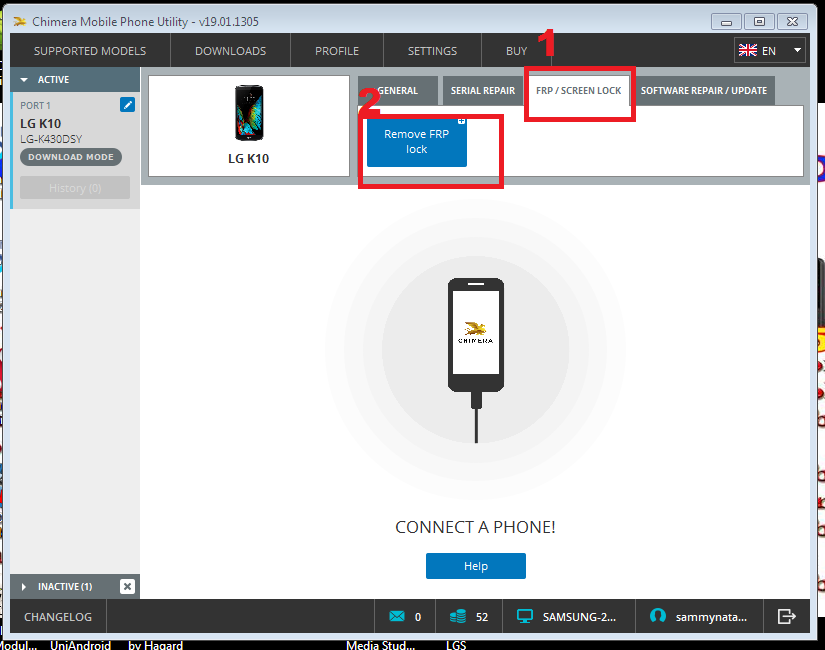This screenshot has width=825, height=650.
Task: Click the LG-K430DSY model text
Action: pyautogui.click(x=51, y=139)
